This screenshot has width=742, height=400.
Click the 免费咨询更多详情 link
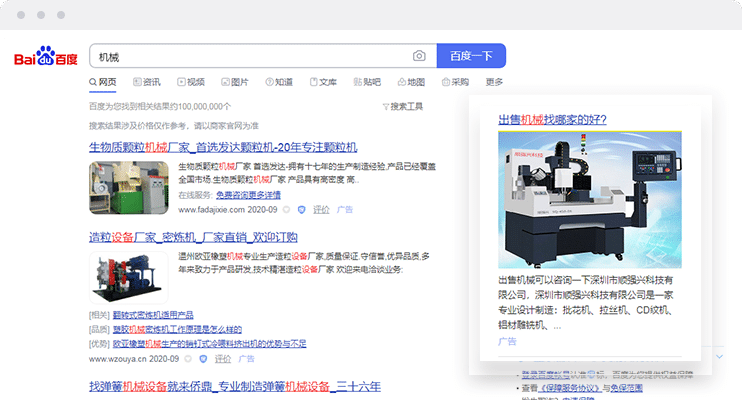[x=249, y=195]
